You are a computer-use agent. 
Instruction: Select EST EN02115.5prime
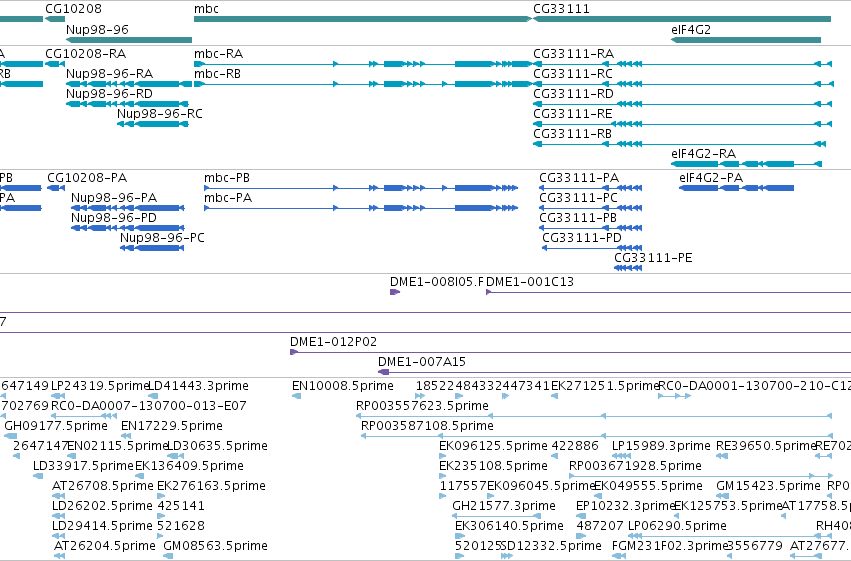72,456
